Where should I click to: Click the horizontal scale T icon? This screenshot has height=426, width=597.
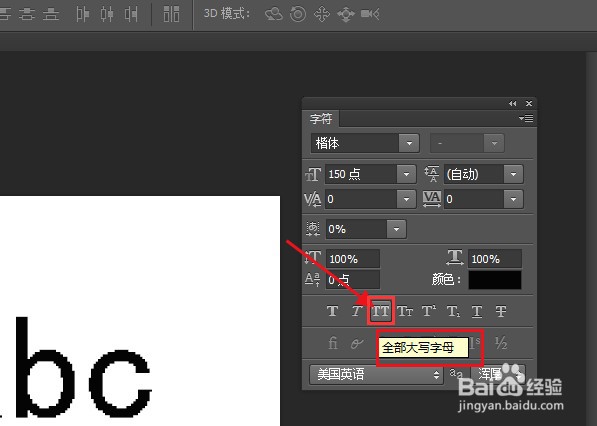pyautogui.click(x=455, y=258)
